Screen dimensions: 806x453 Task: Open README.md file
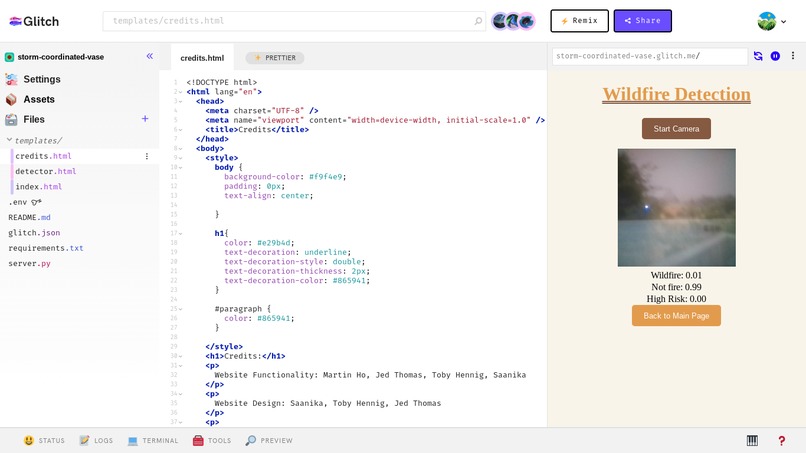coord(29,218)
